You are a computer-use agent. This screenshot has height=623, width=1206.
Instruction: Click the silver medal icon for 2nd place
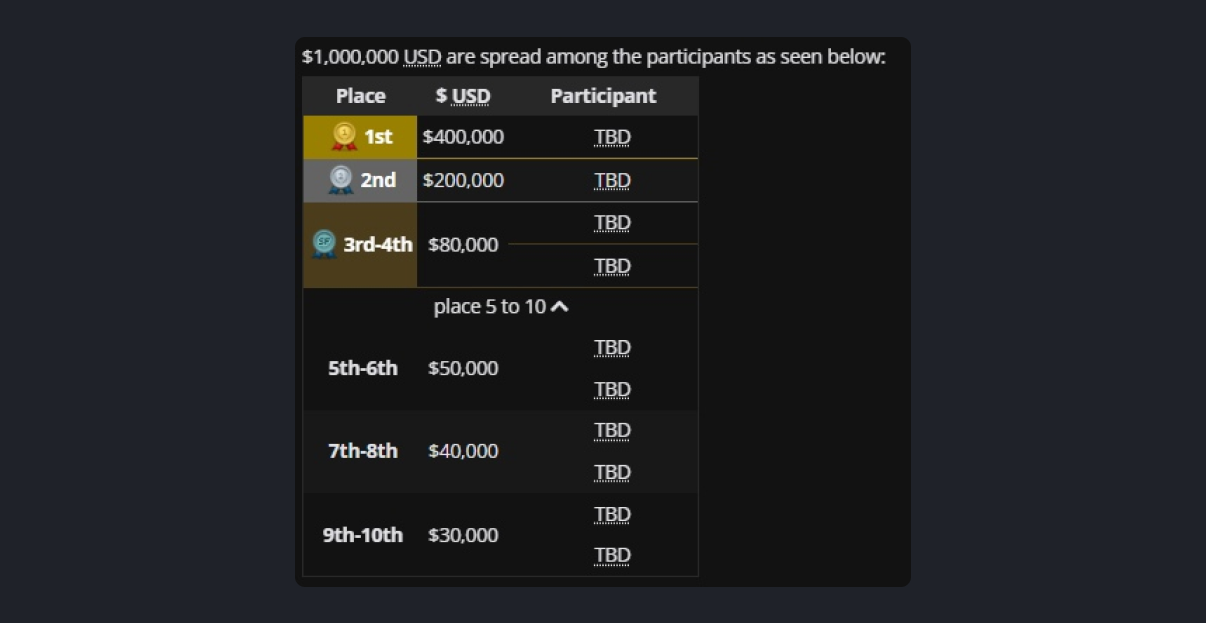point(341,180)
